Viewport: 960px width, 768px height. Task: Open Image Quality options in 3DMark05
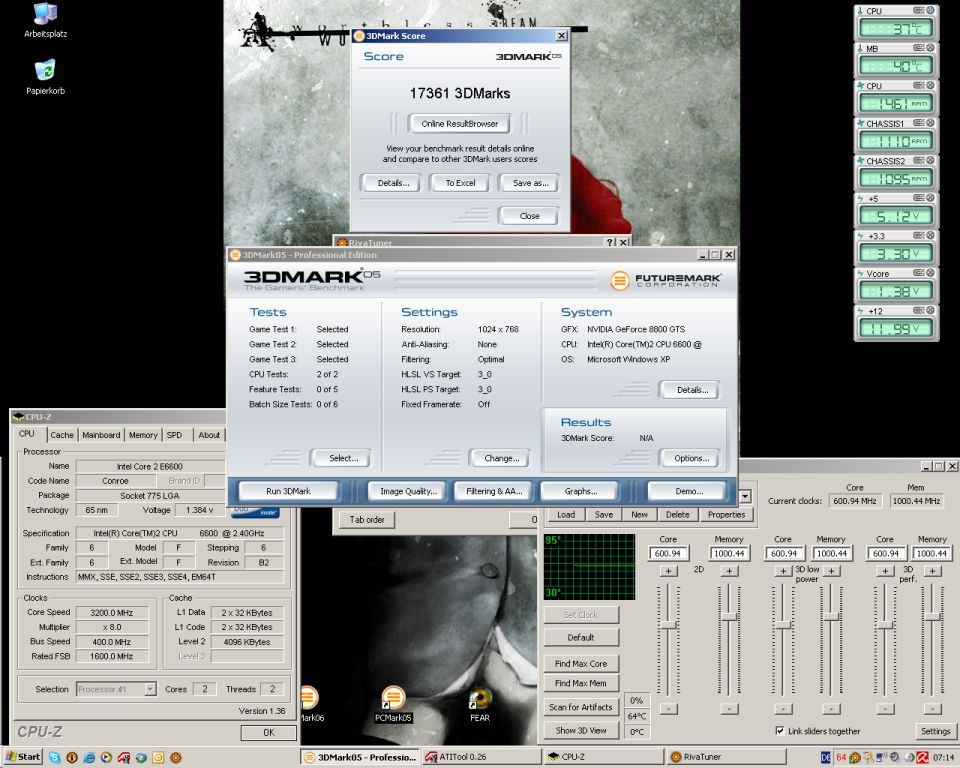(x=408, y=491)
